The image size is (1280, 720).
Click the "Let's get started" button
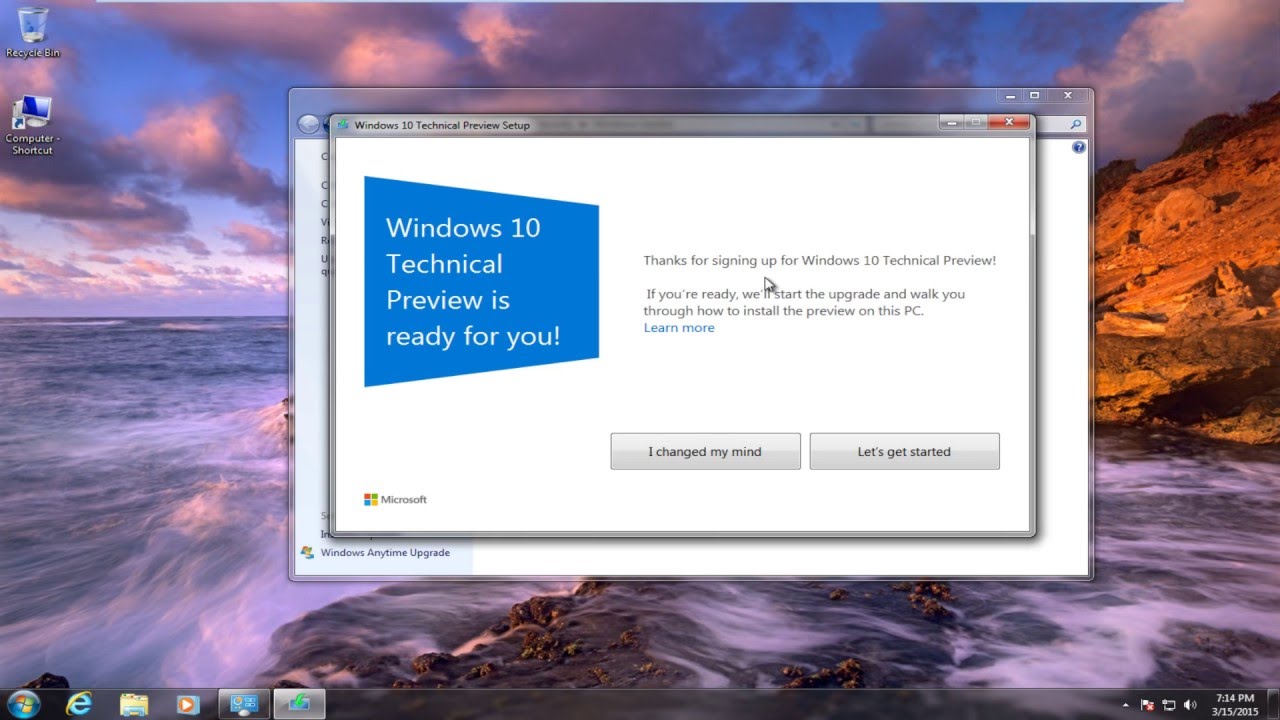(904, 451)
